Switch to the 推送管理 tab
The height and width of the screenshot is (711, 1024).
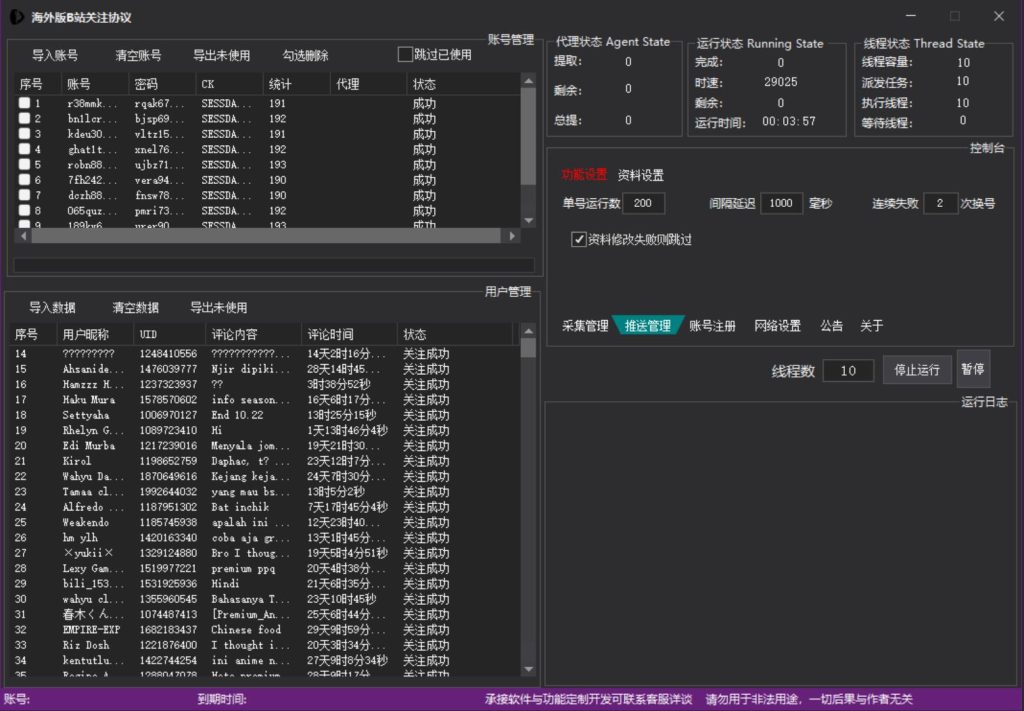point(647,325)
